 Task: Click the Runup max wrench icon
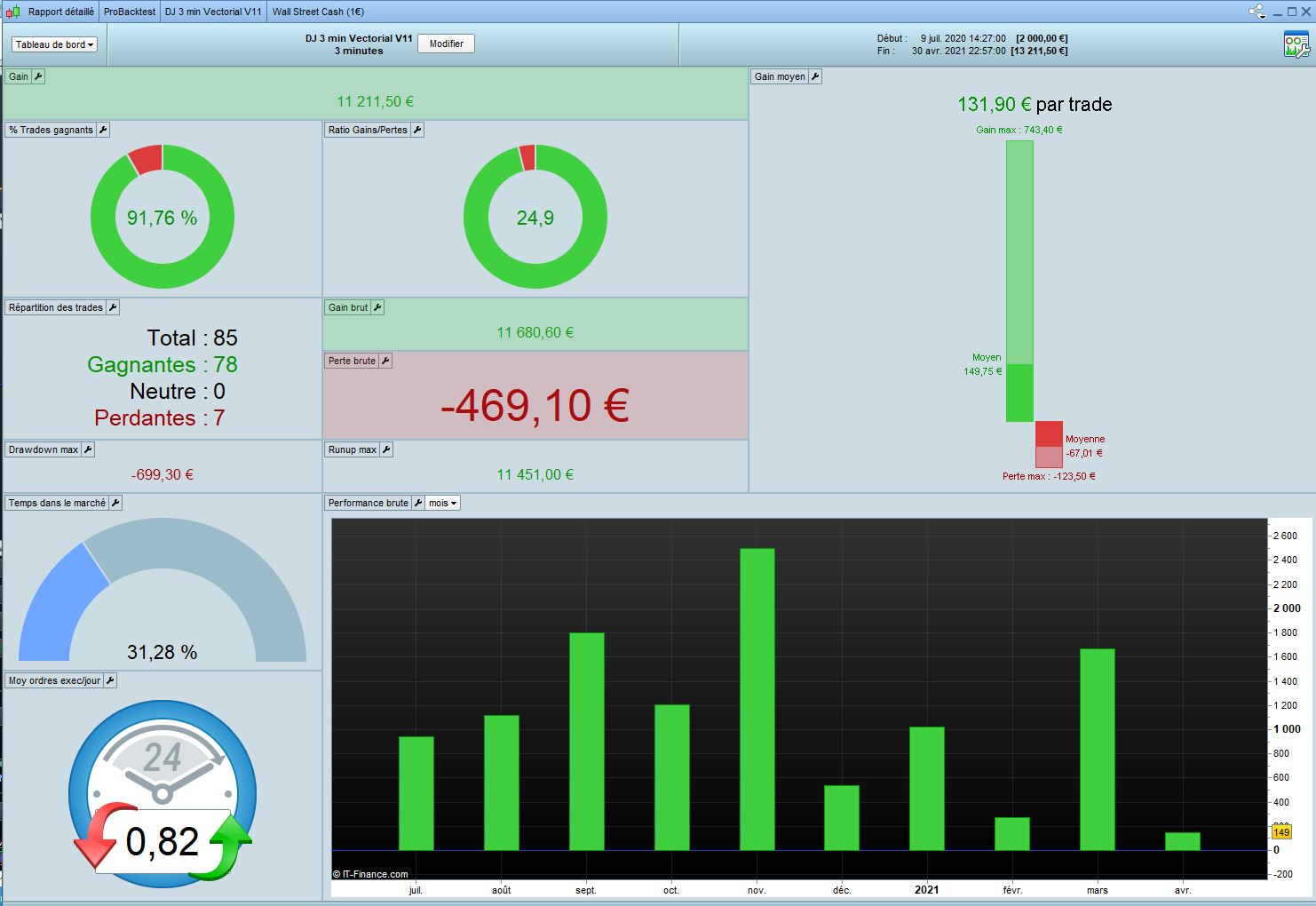click(386, 449)
